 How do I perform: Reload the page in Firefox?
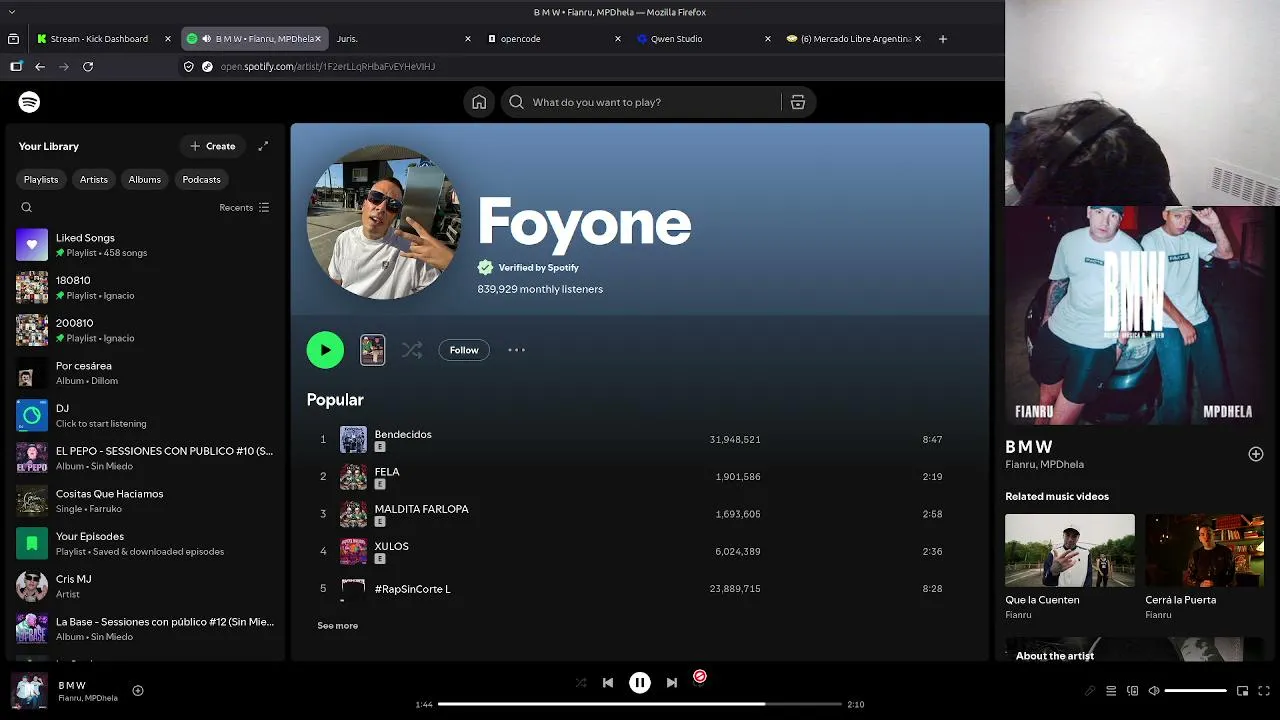pos(88,66)
